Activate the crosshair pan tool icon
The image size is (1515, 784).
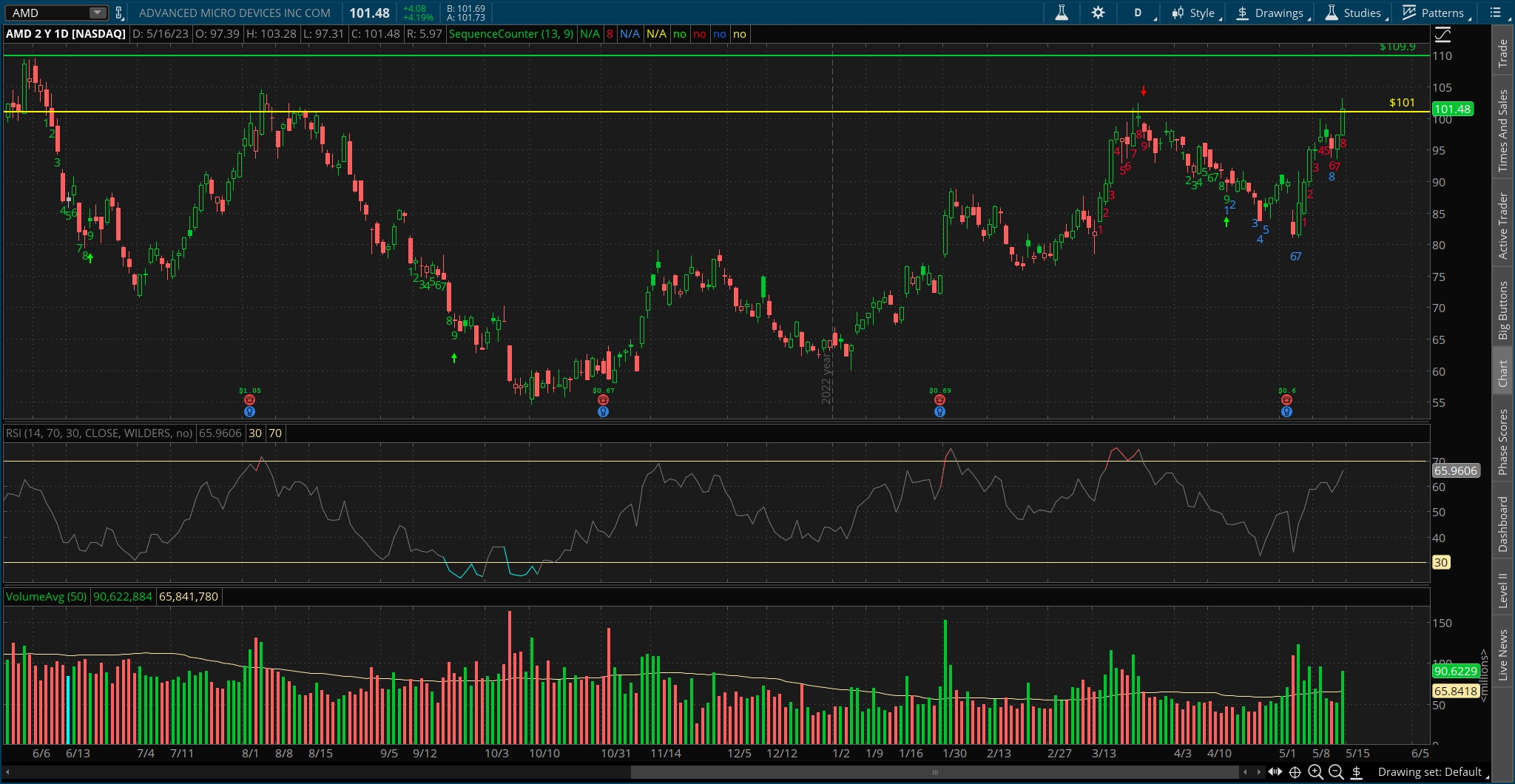(x=1295, y=771)
